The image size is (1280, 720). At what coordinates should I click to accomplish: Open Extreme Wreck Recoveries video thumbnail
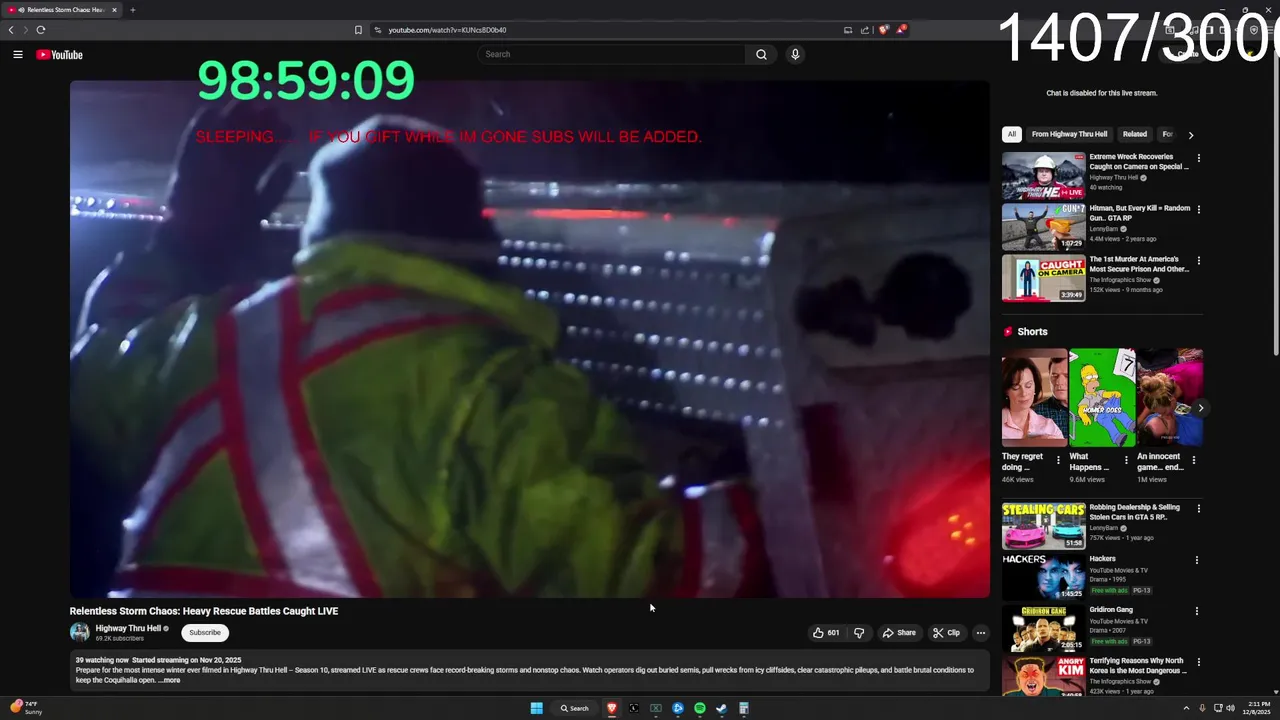click(1043, 176)
